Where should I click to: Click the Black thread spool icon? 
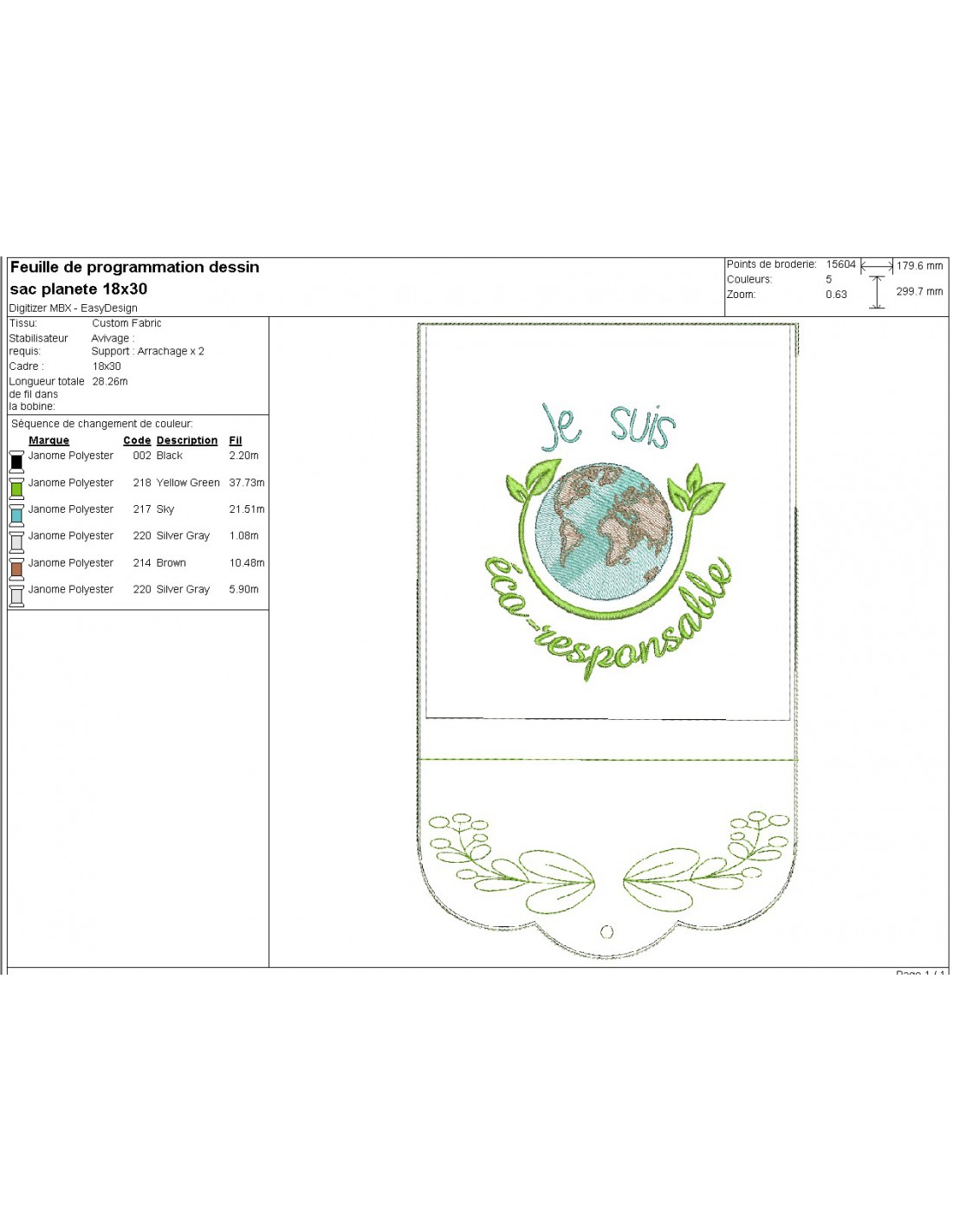[x=16, y=461]
